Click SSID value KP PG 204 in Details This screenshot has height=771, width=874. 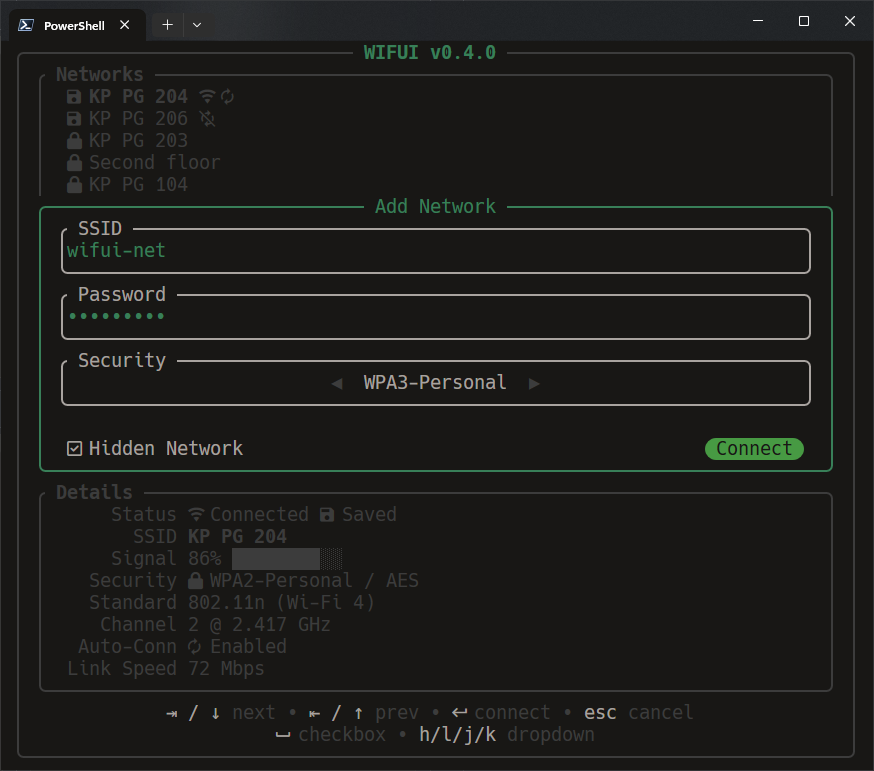pyautogui.click(x=237, y=536)
